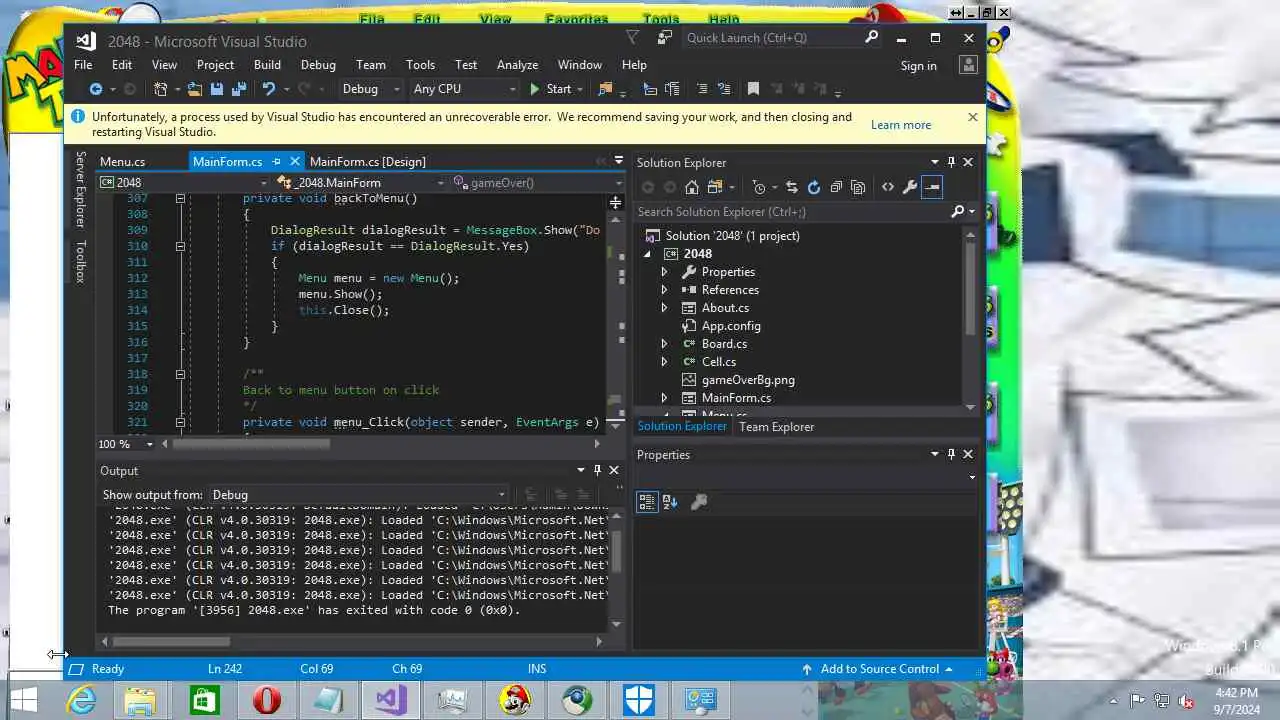
Task: Collapse the backToMenu method fold marker at line 307
Action: point(180,198)
